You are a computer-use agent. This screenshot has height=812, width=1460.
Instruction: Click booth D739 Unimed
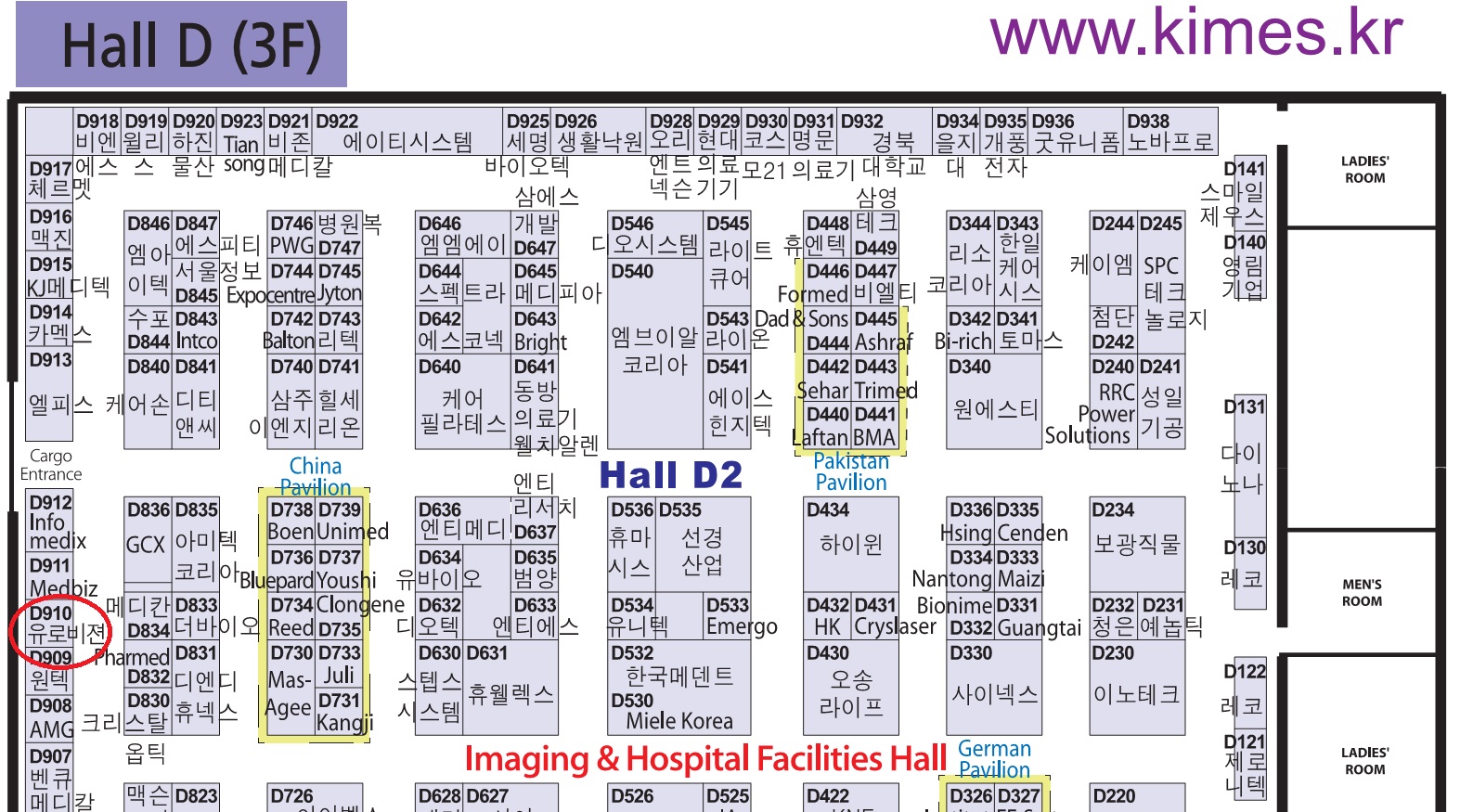click(x=340, y=521)
